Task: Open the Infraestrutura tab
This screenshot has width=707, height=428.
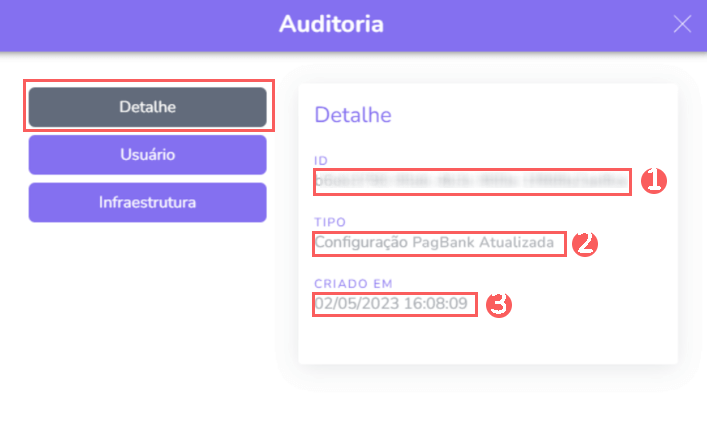Action: click(x=147, y=202)
